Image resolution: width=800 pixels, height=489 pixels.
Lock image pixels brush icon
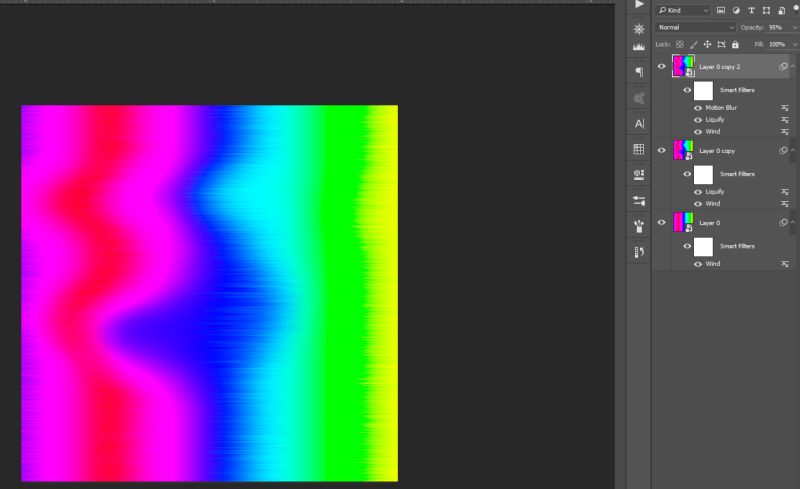pyautogui.click(x=693, y=44)
